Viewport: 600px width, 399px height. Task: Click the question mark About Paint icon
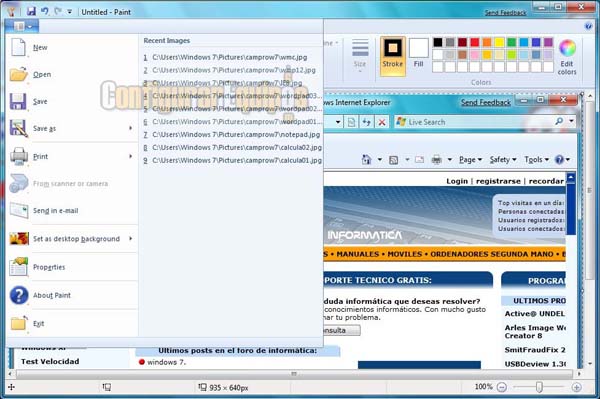pos(19,295)
